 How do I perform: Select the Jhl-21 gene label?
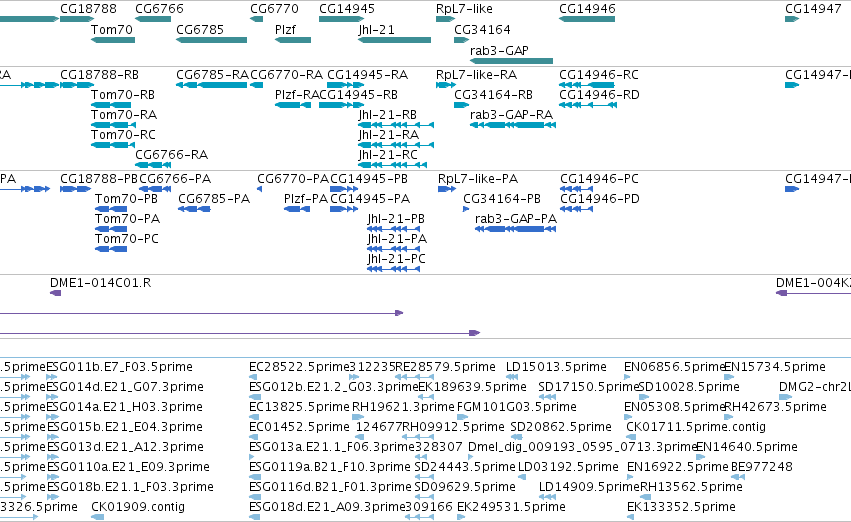[x=376, y=29]
